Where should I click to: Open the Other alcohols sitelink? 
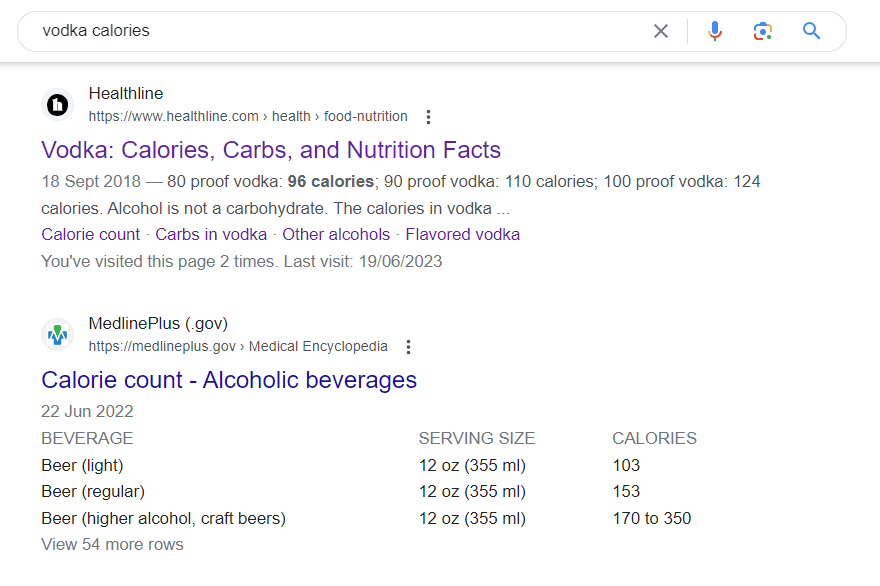(x=335, y=233)
